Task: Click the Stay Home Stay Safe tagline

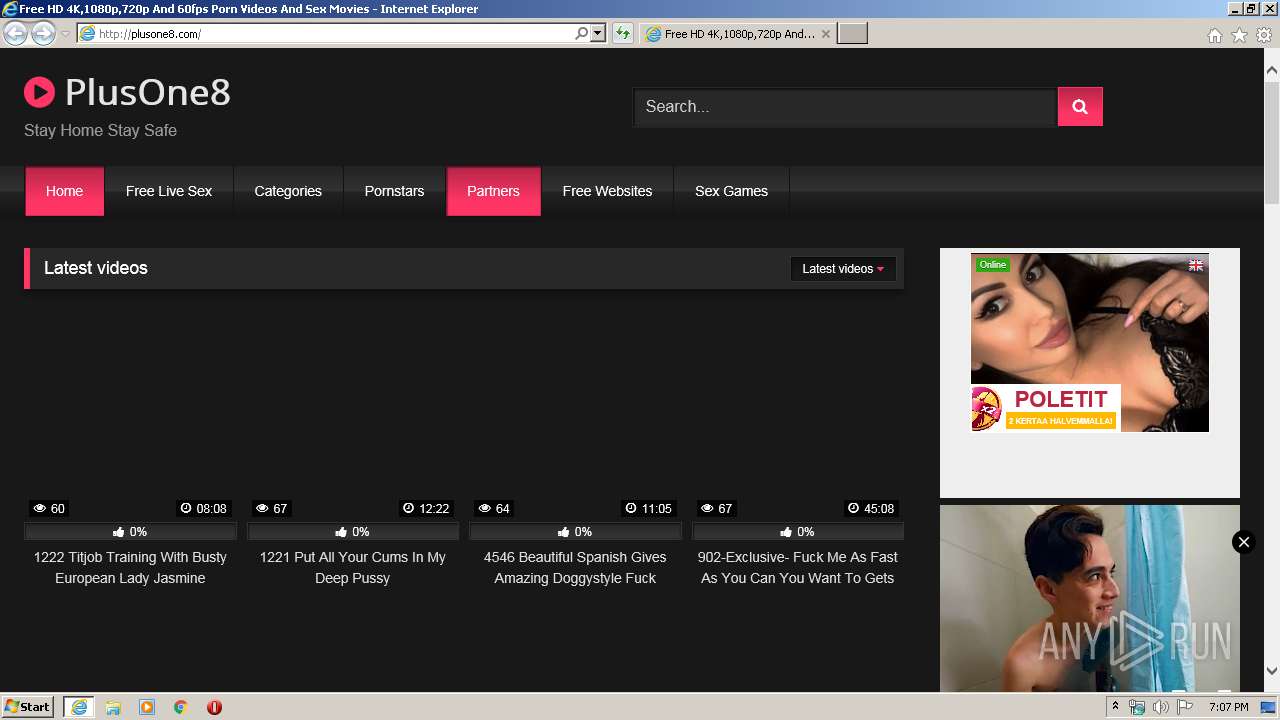Action: coord(100,131)
